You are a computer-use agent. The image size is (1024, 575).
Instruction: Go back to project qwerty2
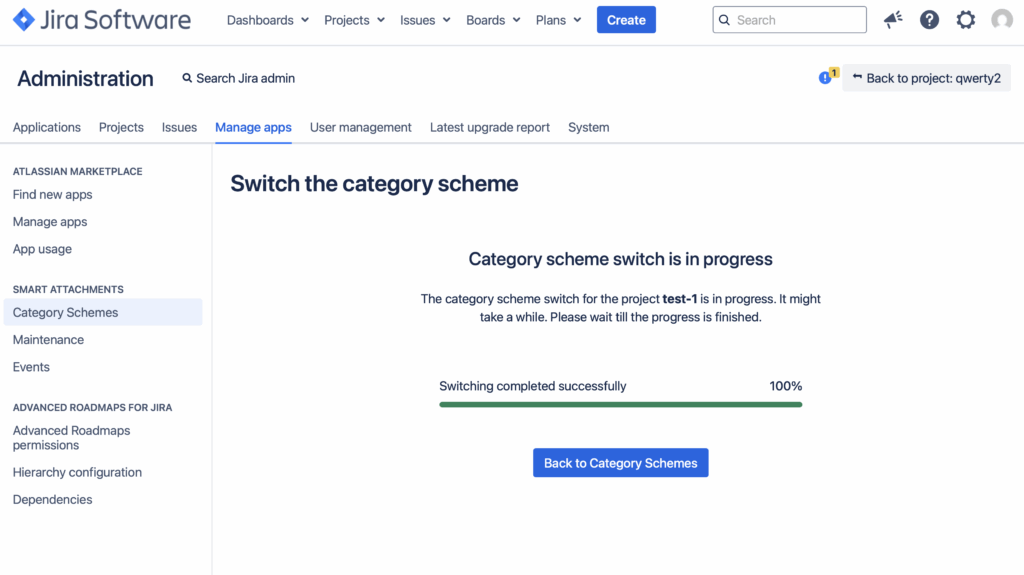(926, 78)
